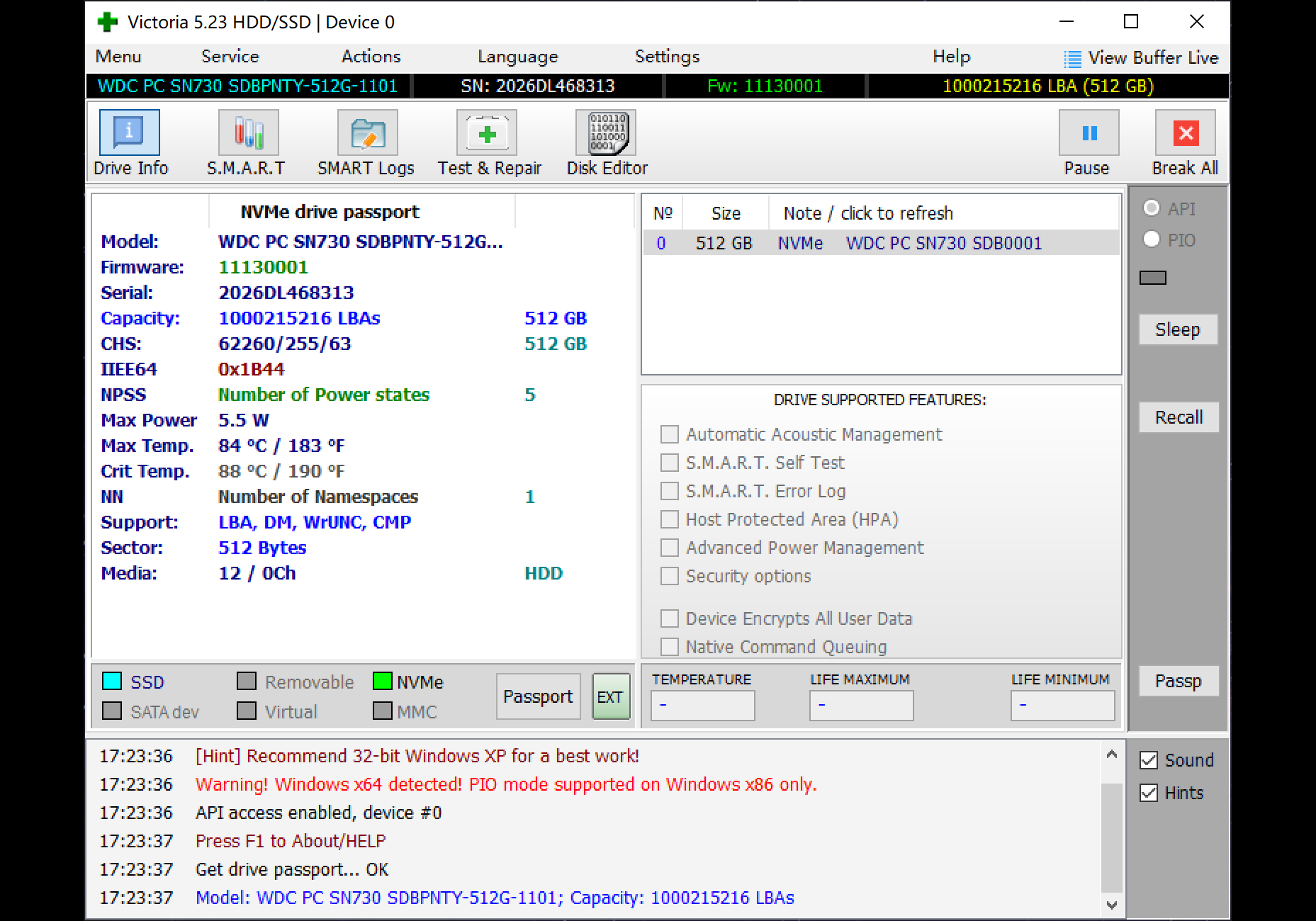Toggle the Sound checkbox
1316x921 pixels.
point(1149,760)
